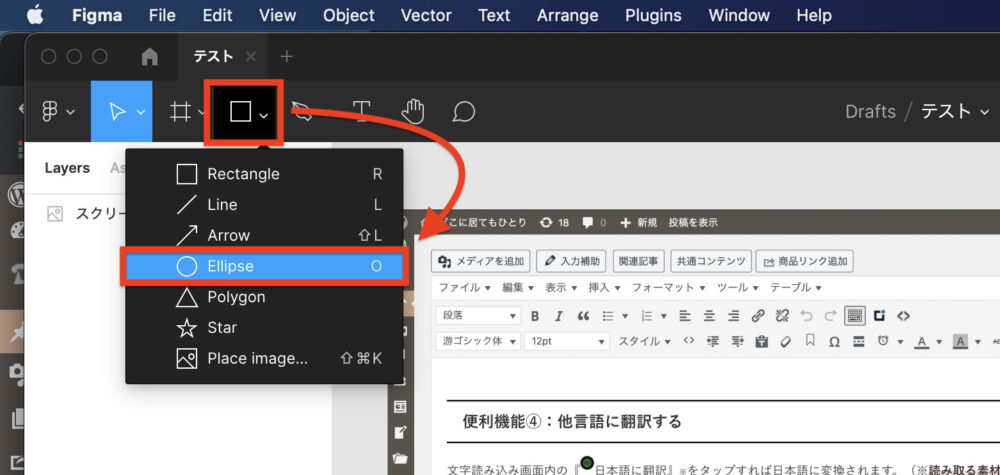Open the Figma app menu
The image size is (1000, 475).
point(97,15)
